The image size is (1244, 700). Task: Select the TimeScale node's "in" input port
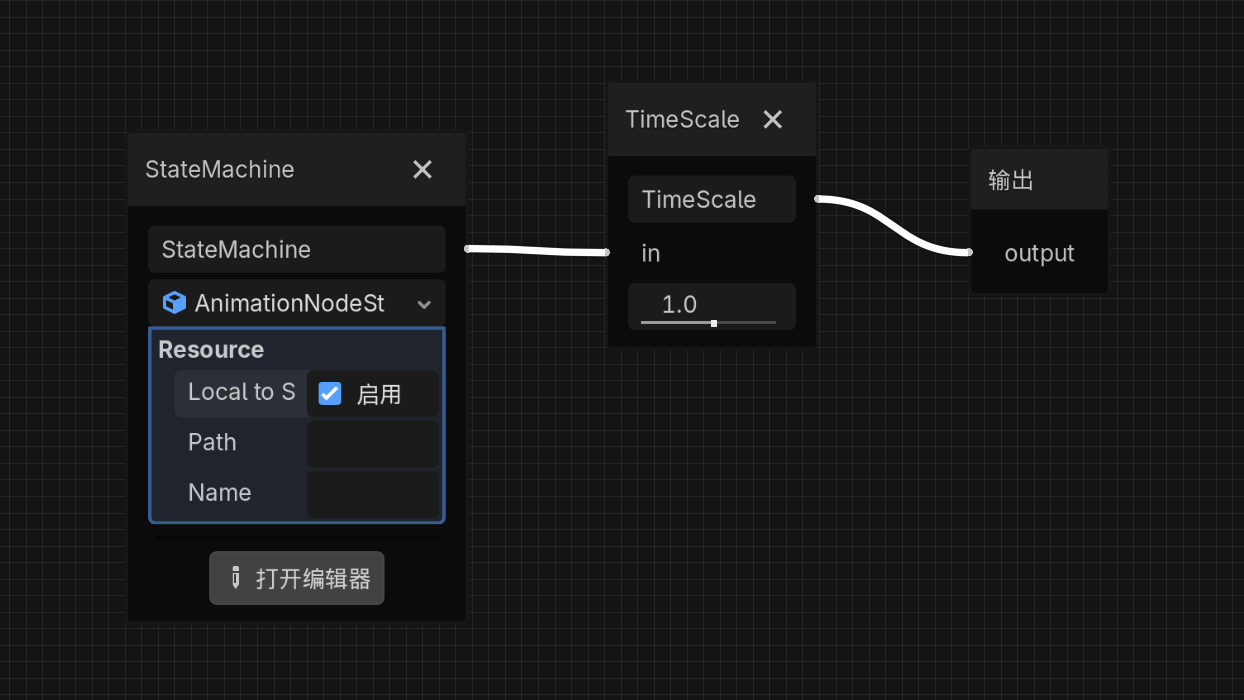[608, 253]
